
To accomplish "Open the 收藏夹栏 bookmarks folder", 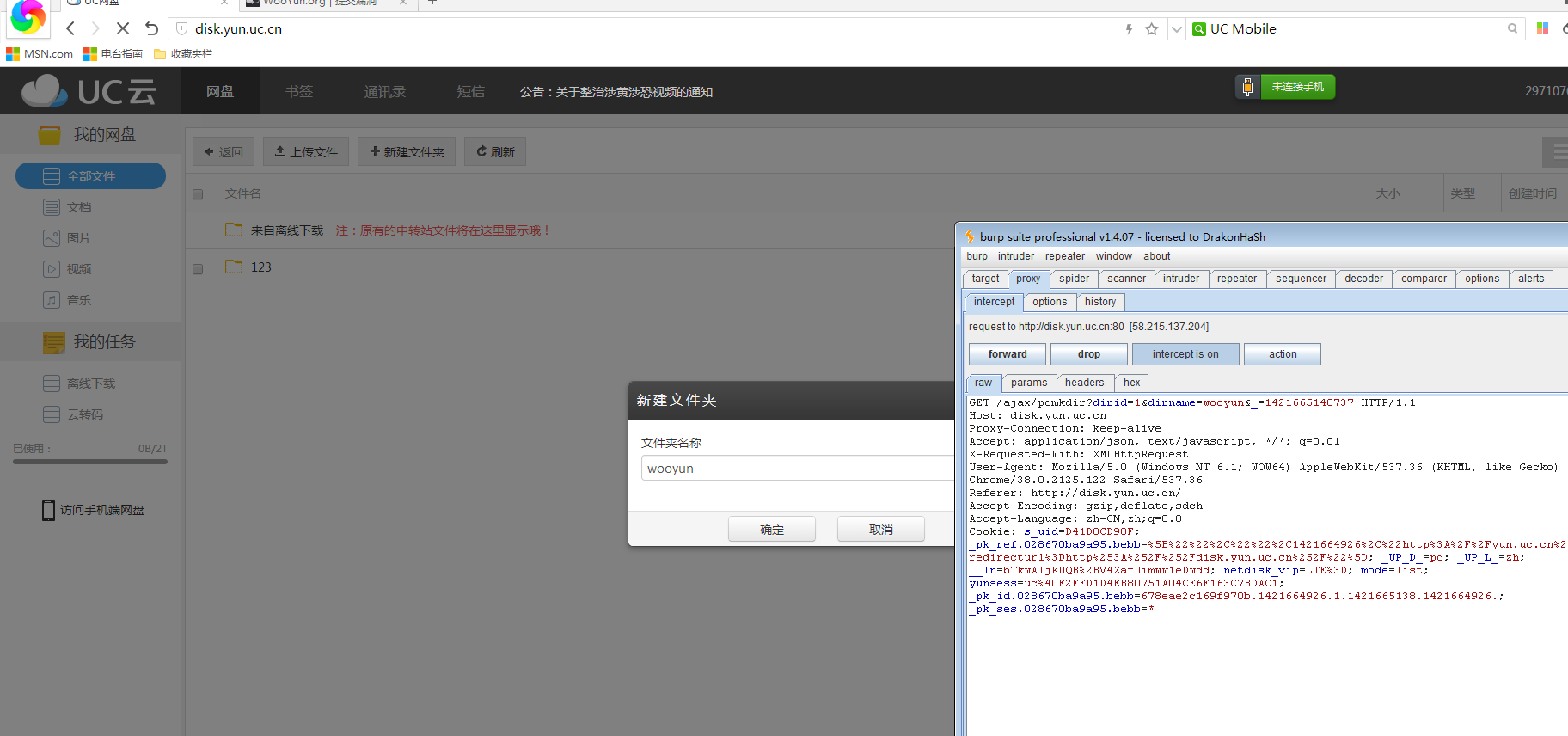I will click(x=182, y=53).
